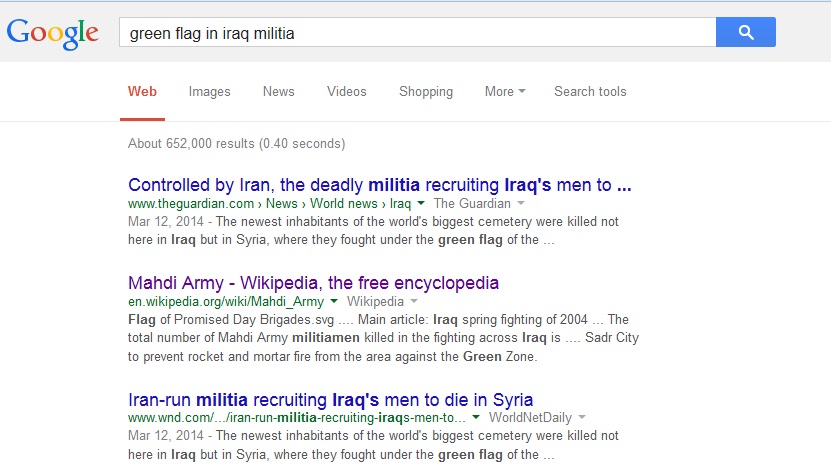Open 'Iran-run militia recruiting Iraq's men' result
This screenshot has width=831, height=465.
point(330,399)
